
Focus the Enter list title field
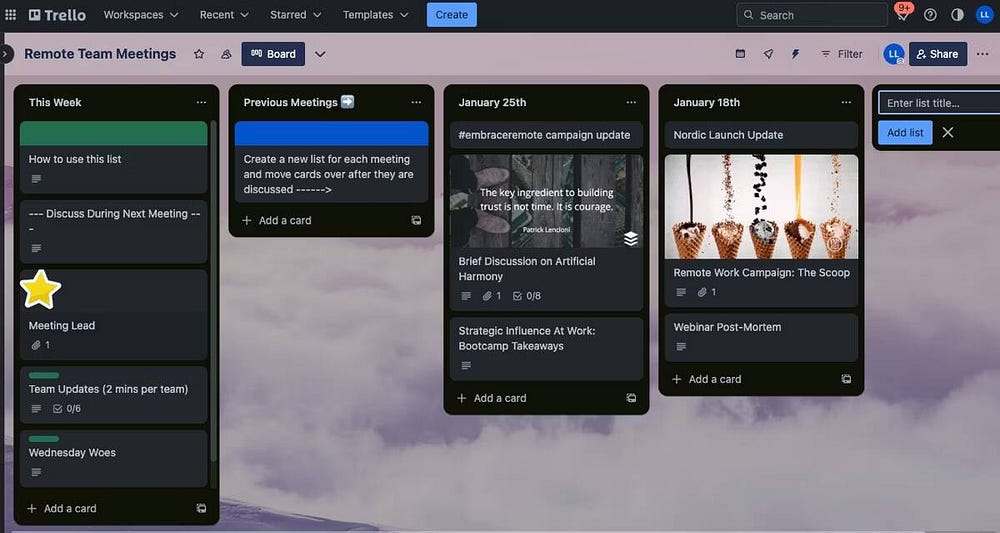click(x=938, y=103)
